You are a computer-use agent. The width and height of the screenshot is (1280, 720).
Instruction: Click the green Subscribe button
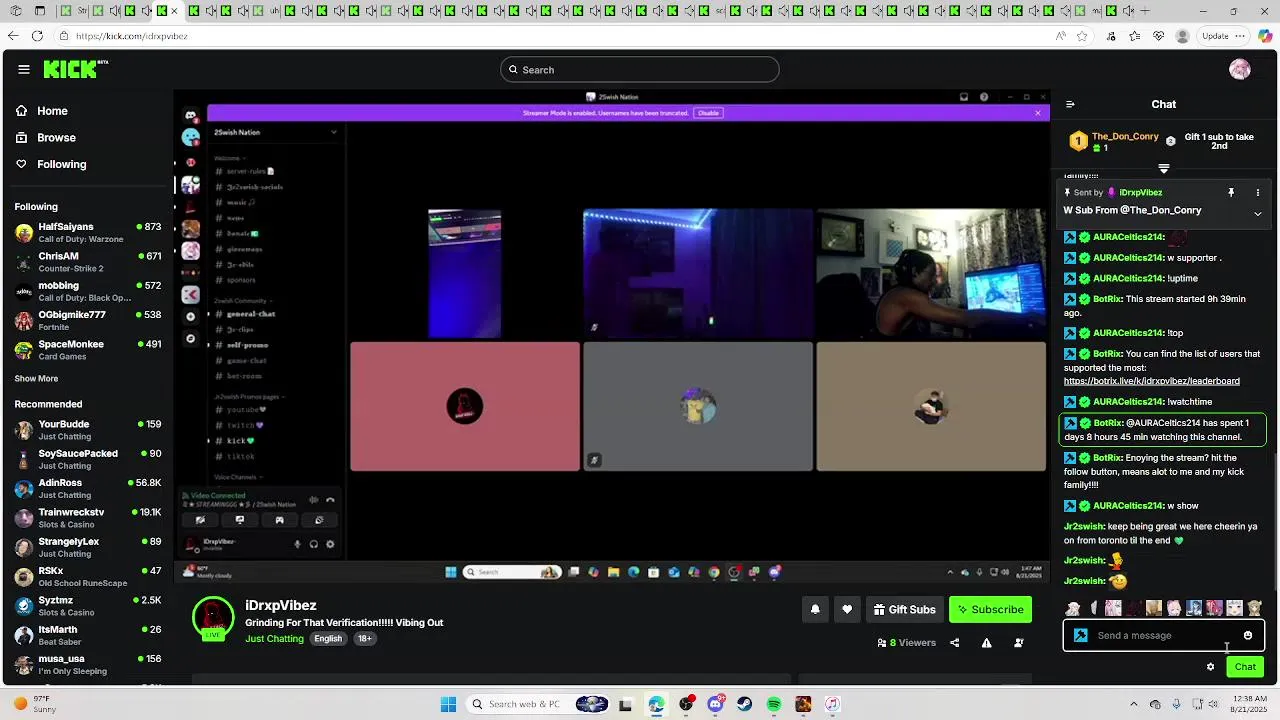pyautogui.click(x=990, y=609)
